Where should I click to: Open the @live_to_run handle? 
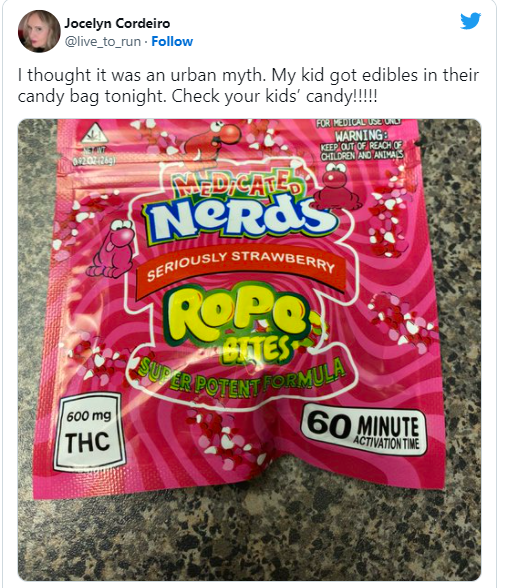pyautogui.click(x=103, y=41)
